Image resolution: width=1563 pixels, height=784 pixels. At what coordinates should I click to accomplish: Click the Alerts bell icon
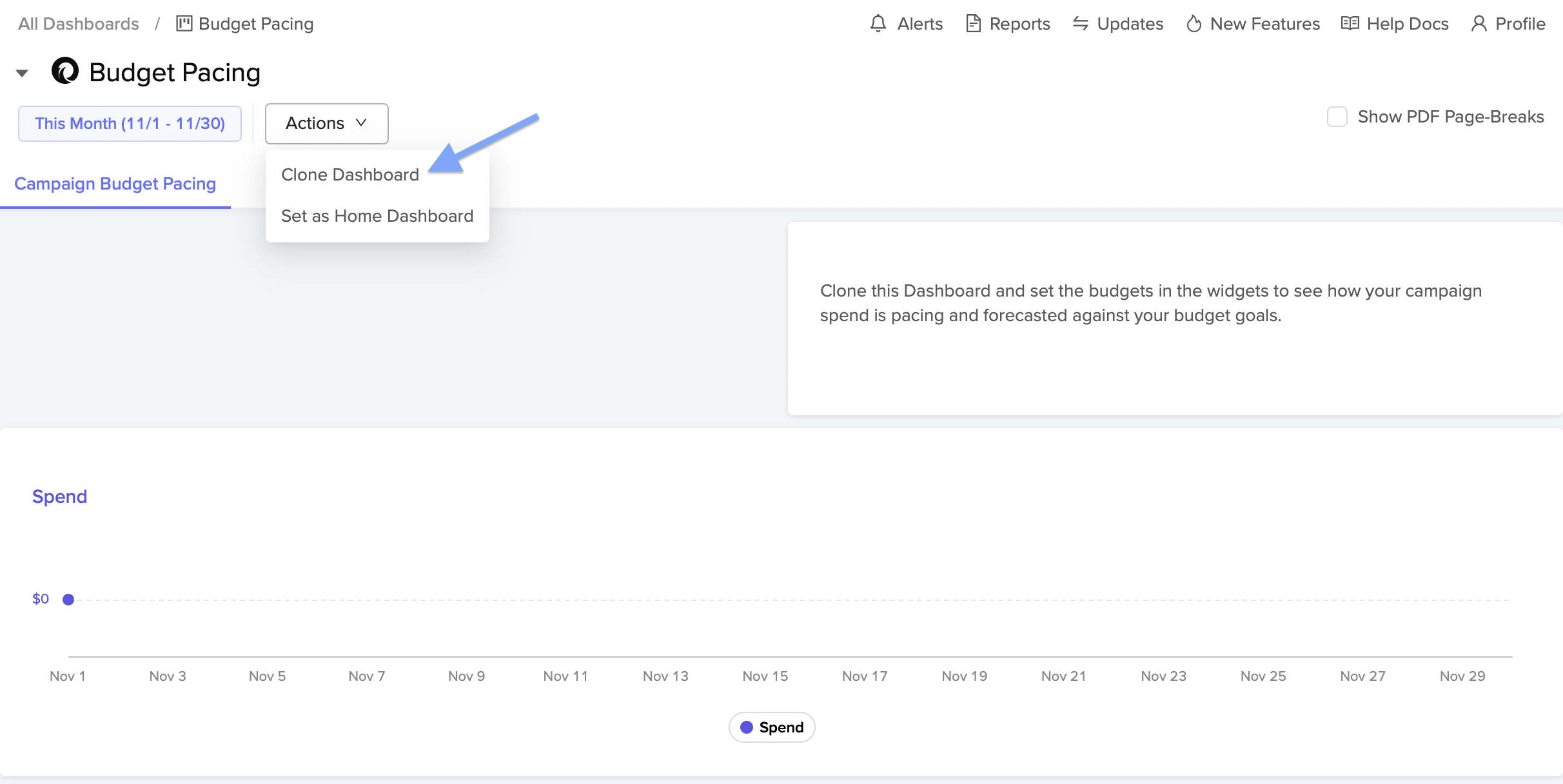878,24
